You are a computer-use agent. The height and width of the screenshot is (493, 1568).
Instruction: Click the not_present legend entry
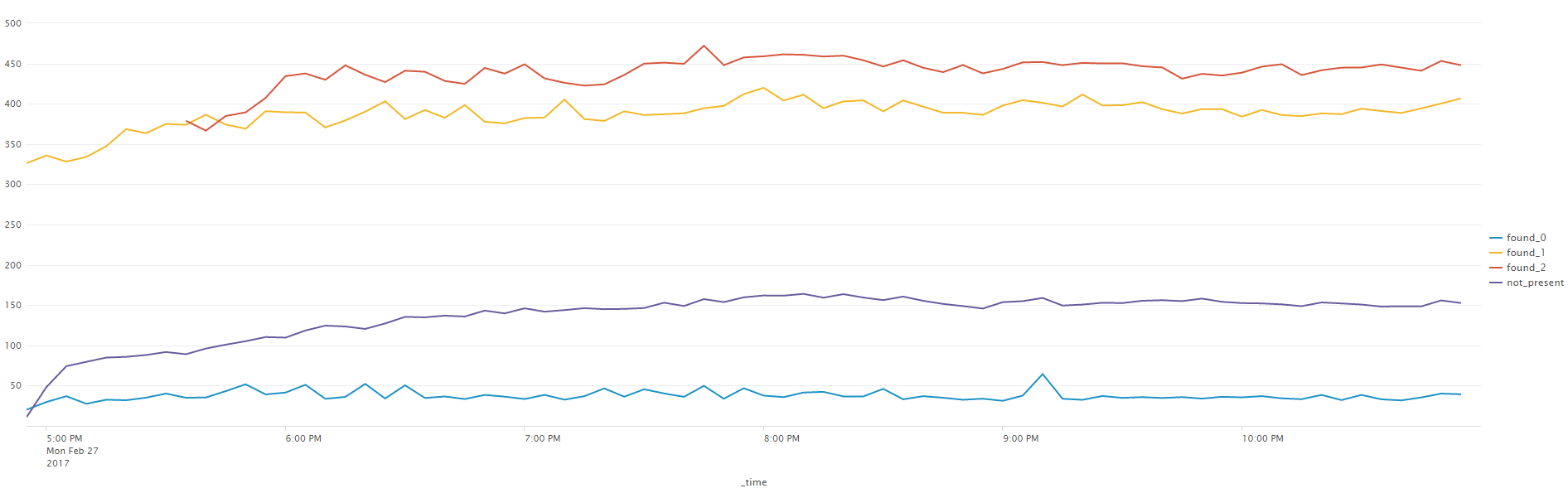point(1527,283)
